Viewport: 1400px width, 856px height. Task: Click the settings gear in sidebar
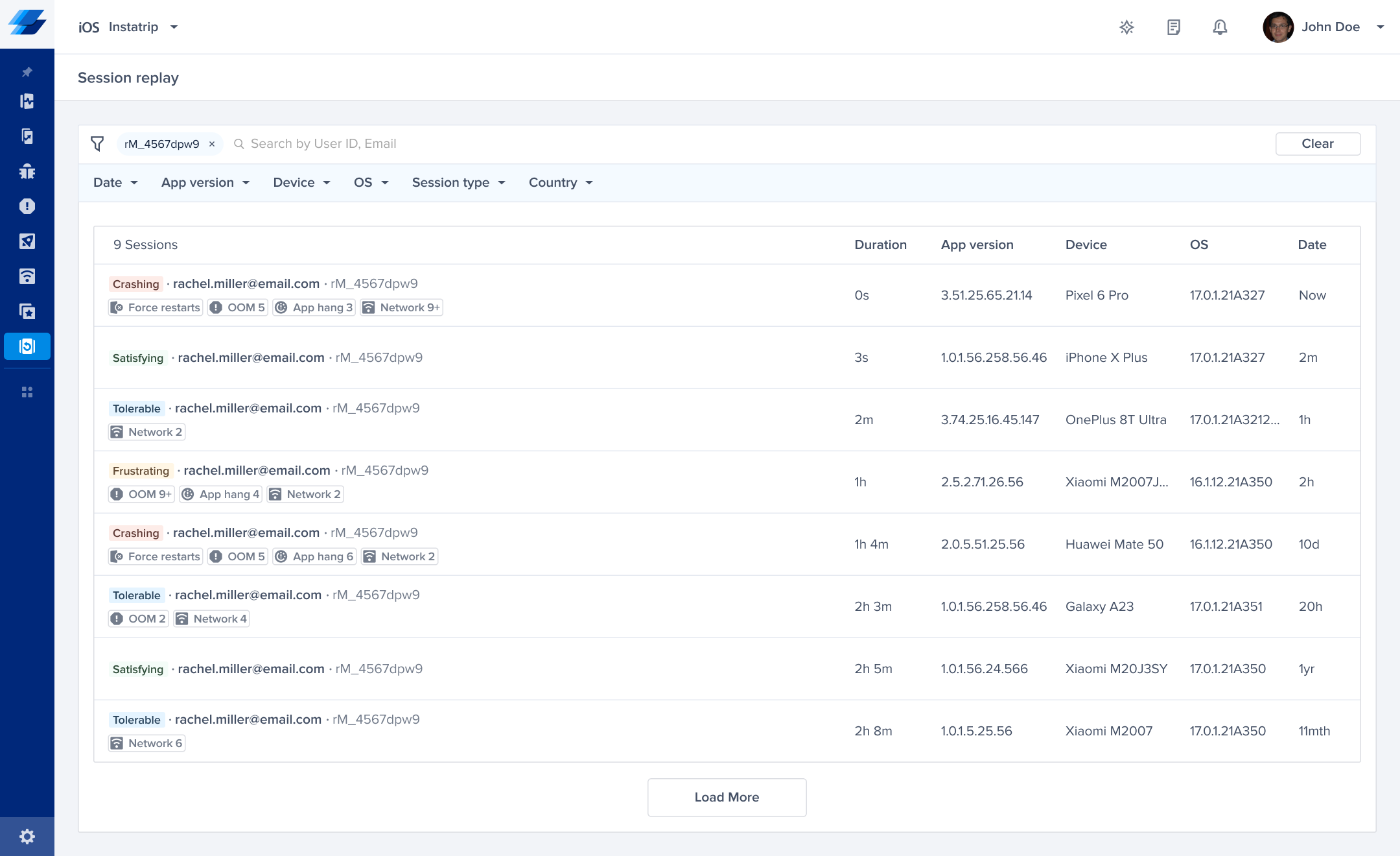point(27,837)
